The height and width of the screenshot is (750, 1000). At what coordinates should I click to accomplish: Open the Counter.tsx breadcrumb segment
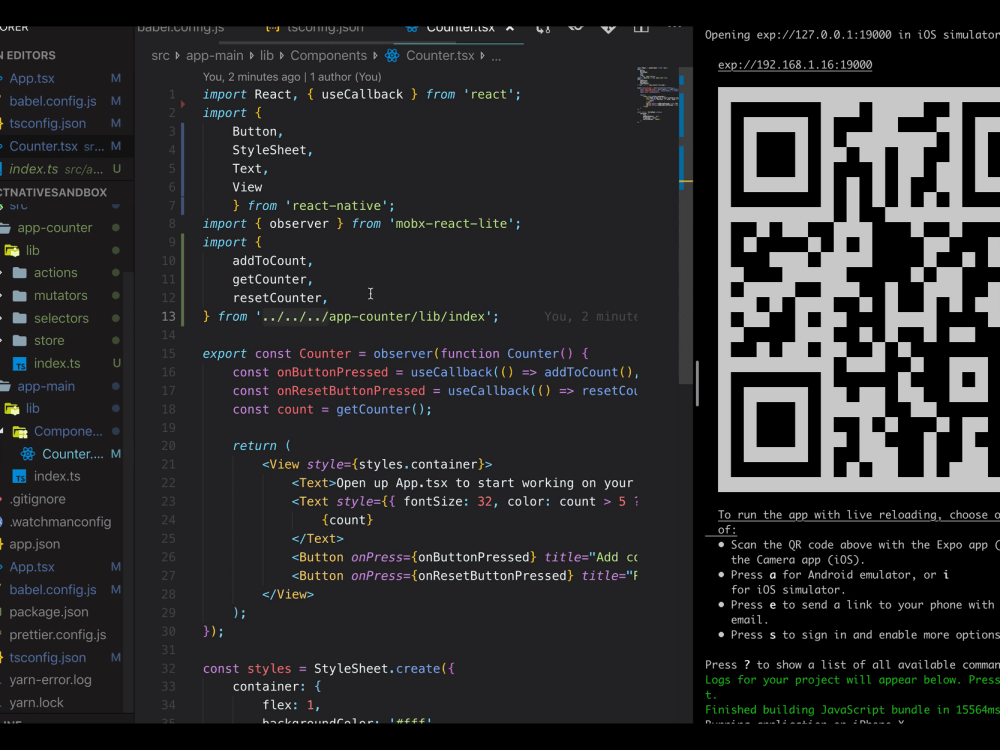click(440, 55)
